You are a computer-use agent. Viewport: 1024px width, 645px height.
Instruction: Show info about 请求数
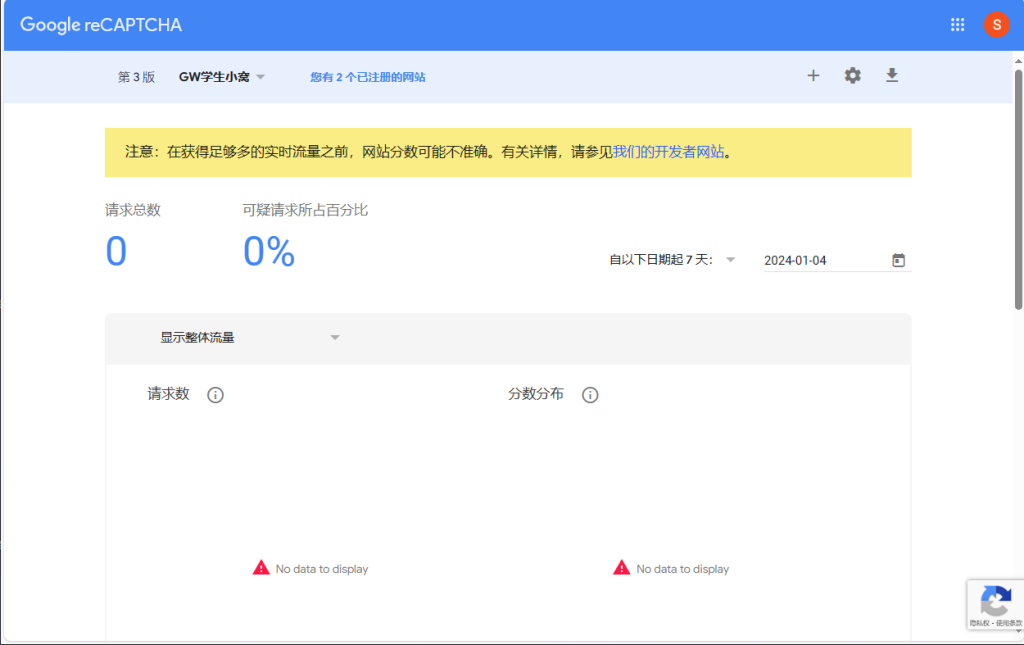click(216, 395)
